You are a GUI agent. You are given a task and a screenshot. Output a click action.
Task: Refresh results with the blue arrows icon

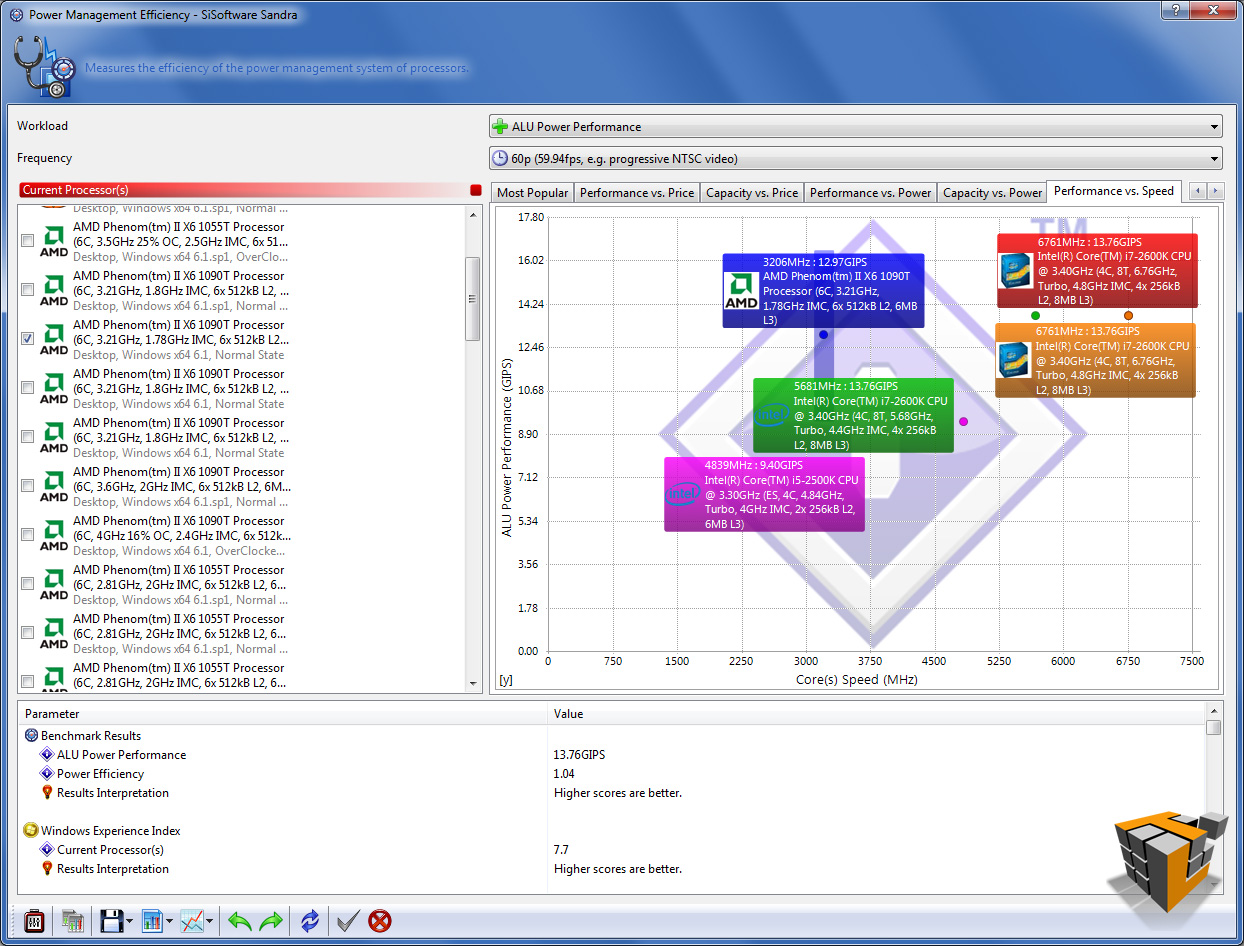tap(310, 921)
